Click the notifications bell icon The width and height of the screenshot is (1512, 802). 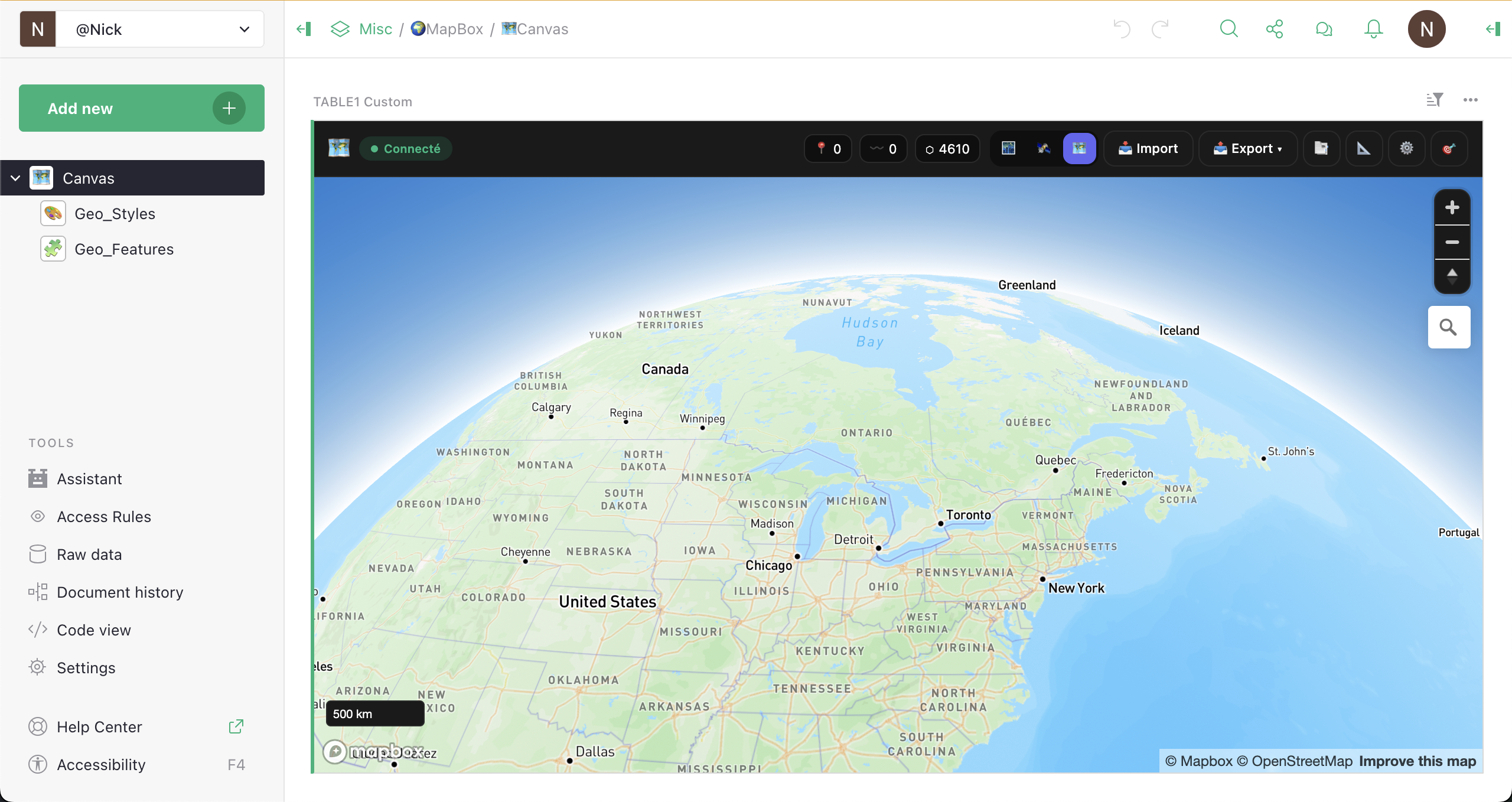(x=1373, y=28)
